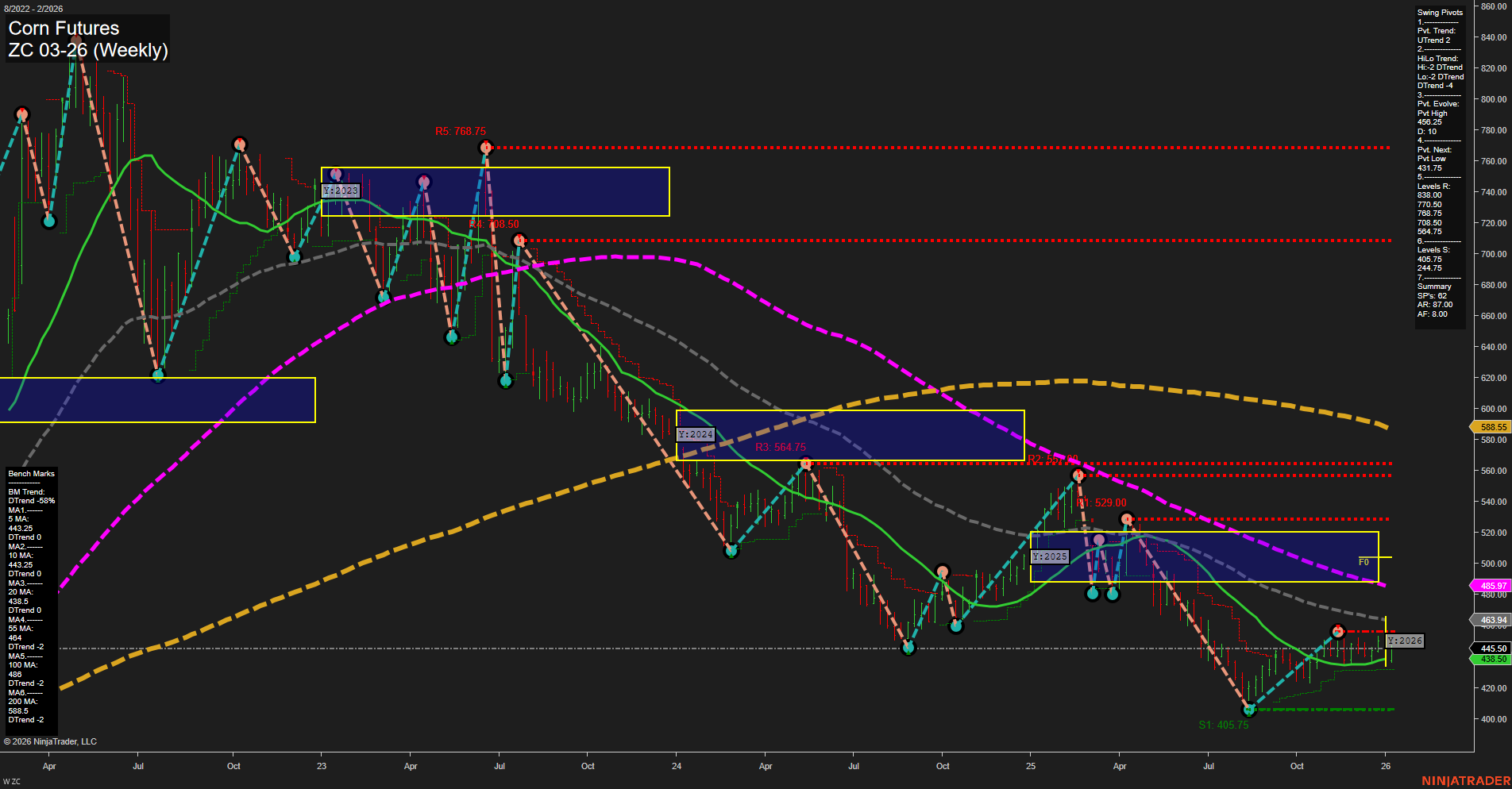Click the Corn Futures ZC 03-26 title label

coord(87,38)
